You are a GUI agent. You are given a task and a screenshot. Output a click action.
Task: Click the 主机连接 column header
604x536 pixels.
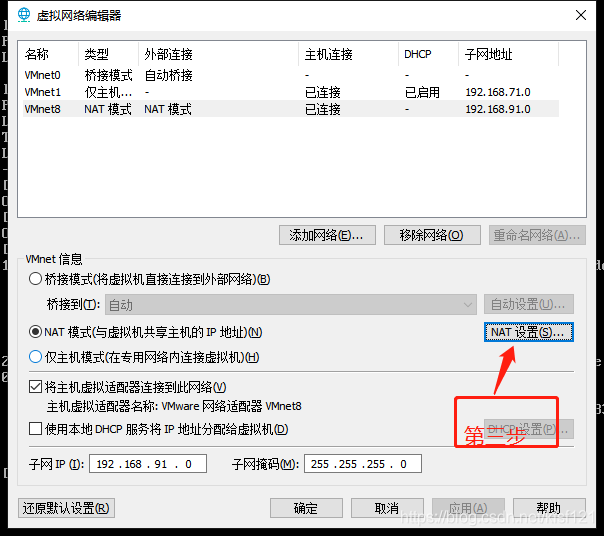coord(349,54)
